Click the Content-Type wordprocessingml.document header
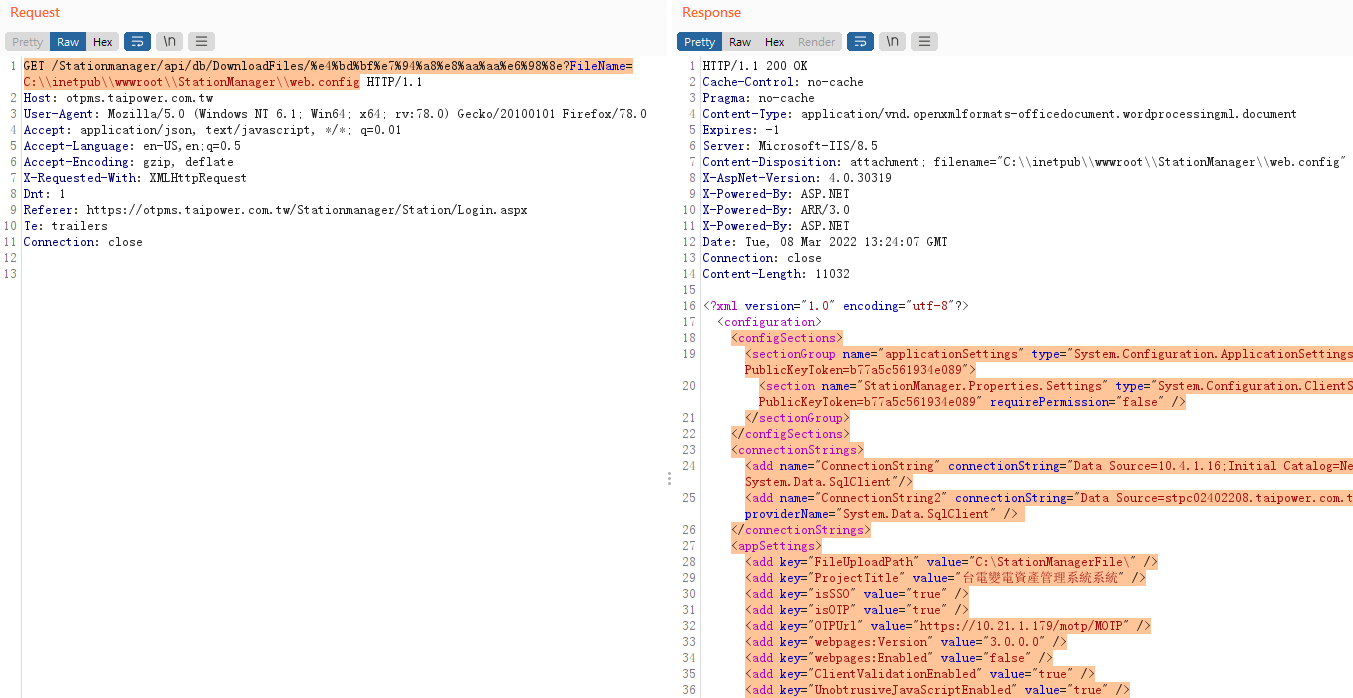 click(1000, 114)
